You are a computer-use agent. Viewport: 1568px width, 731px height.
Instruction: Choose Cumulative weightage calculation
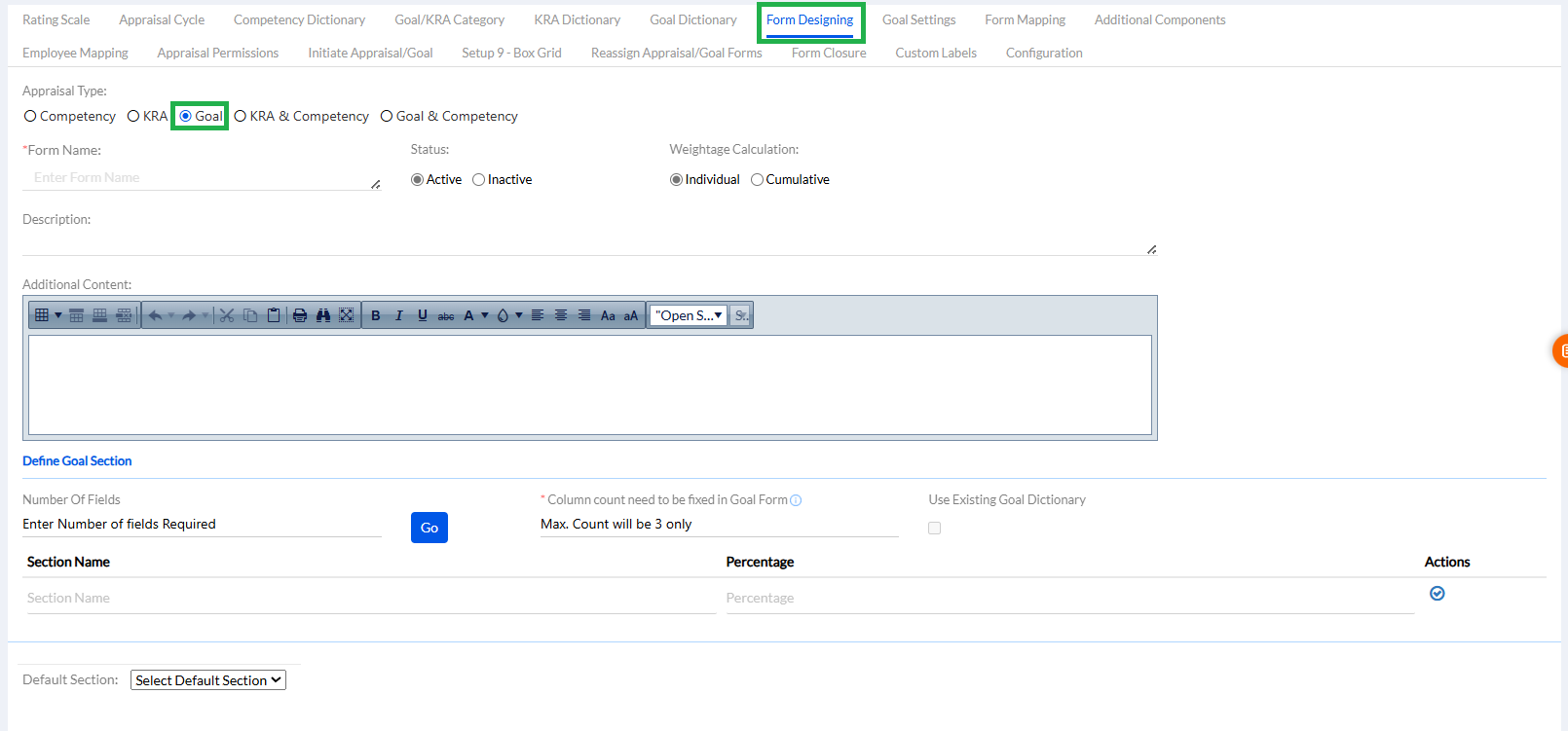point(757,180)
